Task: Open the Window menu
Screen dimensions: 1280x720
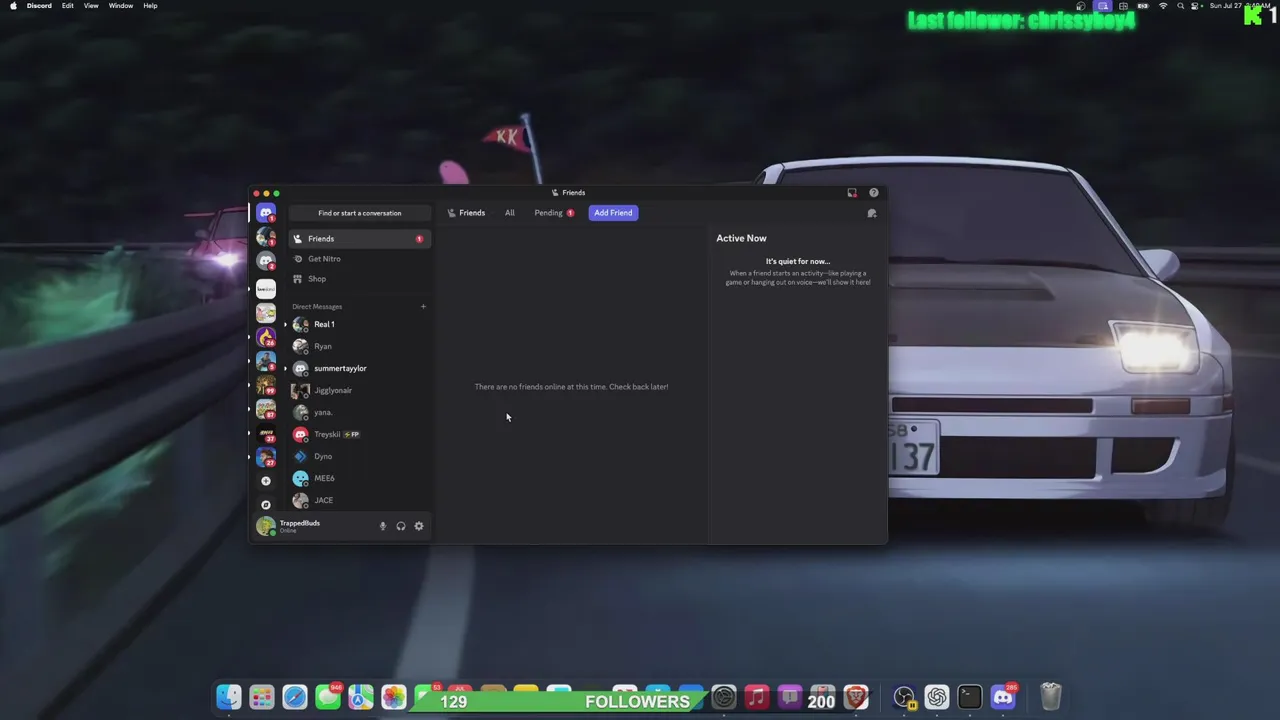Action: pyautogui.click(x=121, y=6)
